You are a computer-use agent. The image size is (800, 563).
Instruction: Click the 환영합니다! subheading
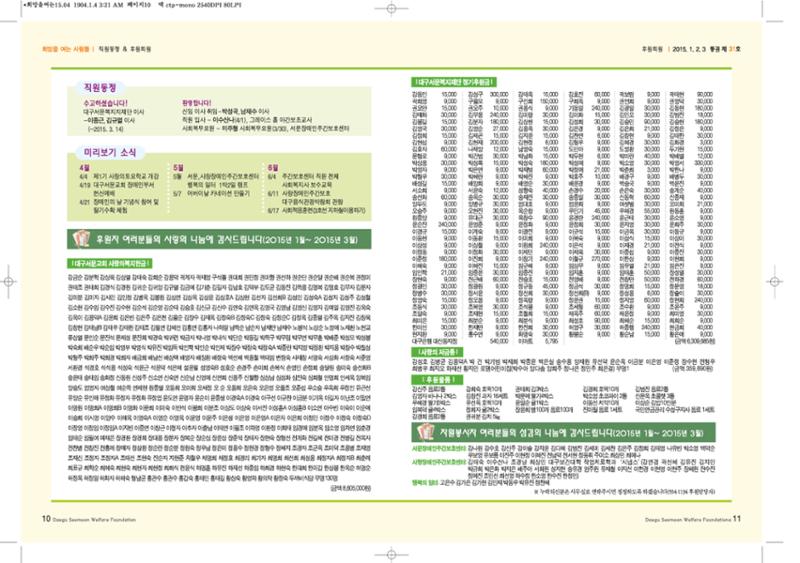click(x=196, y=103)
